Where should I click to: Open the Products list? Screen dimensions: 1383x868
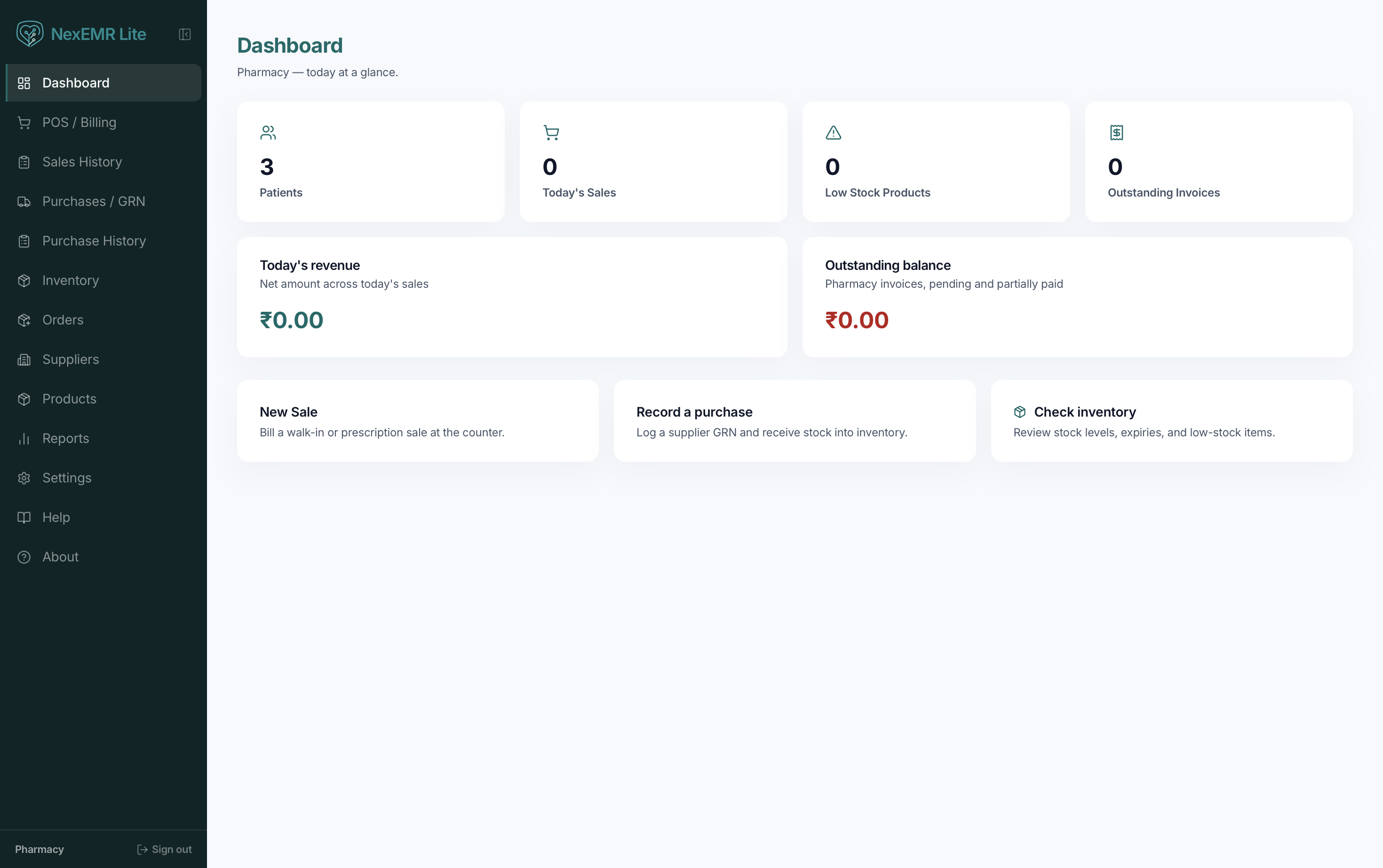point(103,399)
